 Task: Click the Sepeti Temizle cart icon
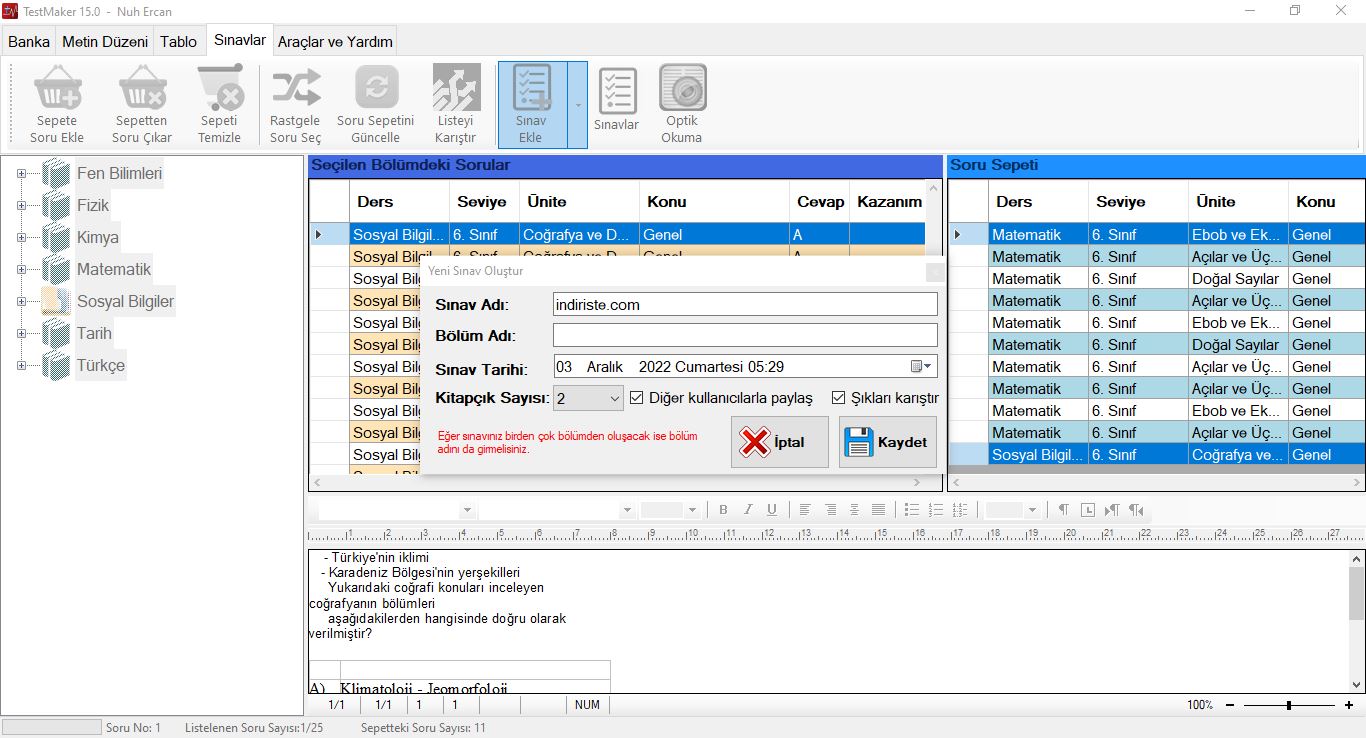220,88
